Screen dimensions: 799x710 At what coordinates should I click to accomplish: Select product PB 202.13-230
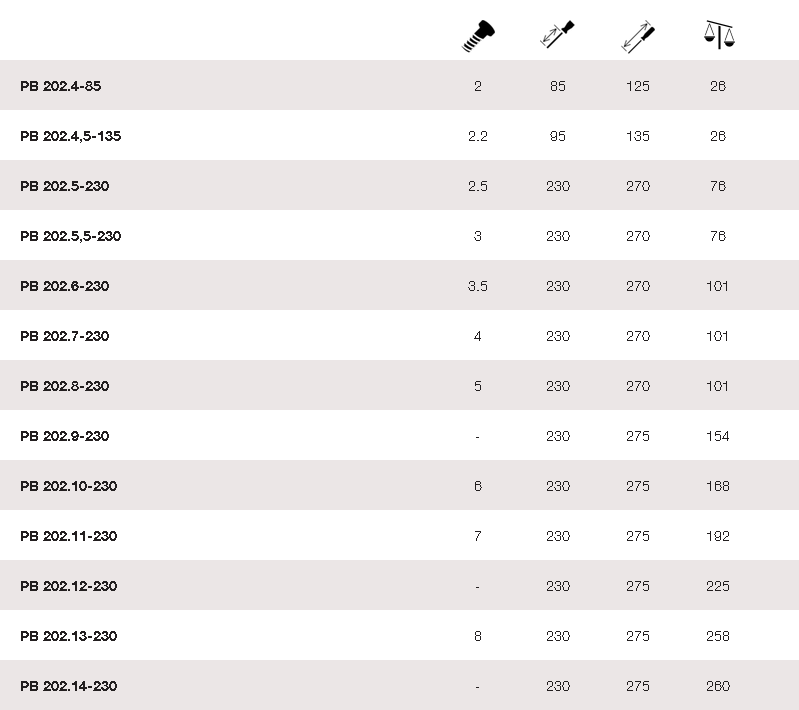[x=69, y=636]
